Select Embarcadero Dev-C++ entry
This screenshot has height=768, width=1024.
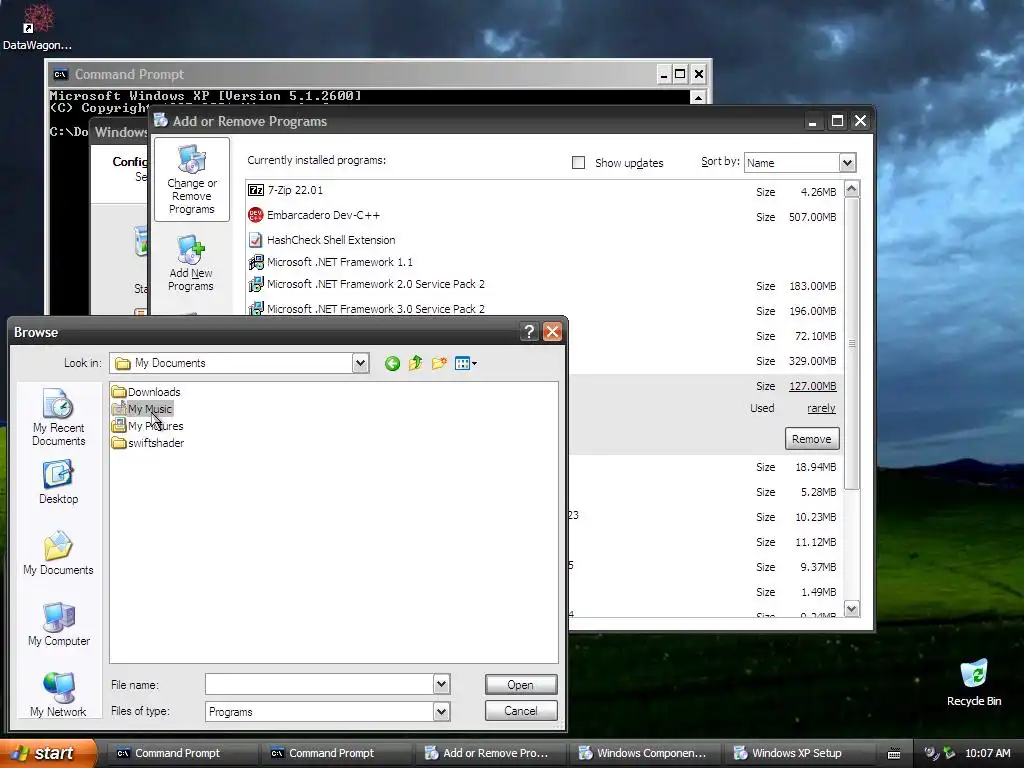[x=313, y=215]
